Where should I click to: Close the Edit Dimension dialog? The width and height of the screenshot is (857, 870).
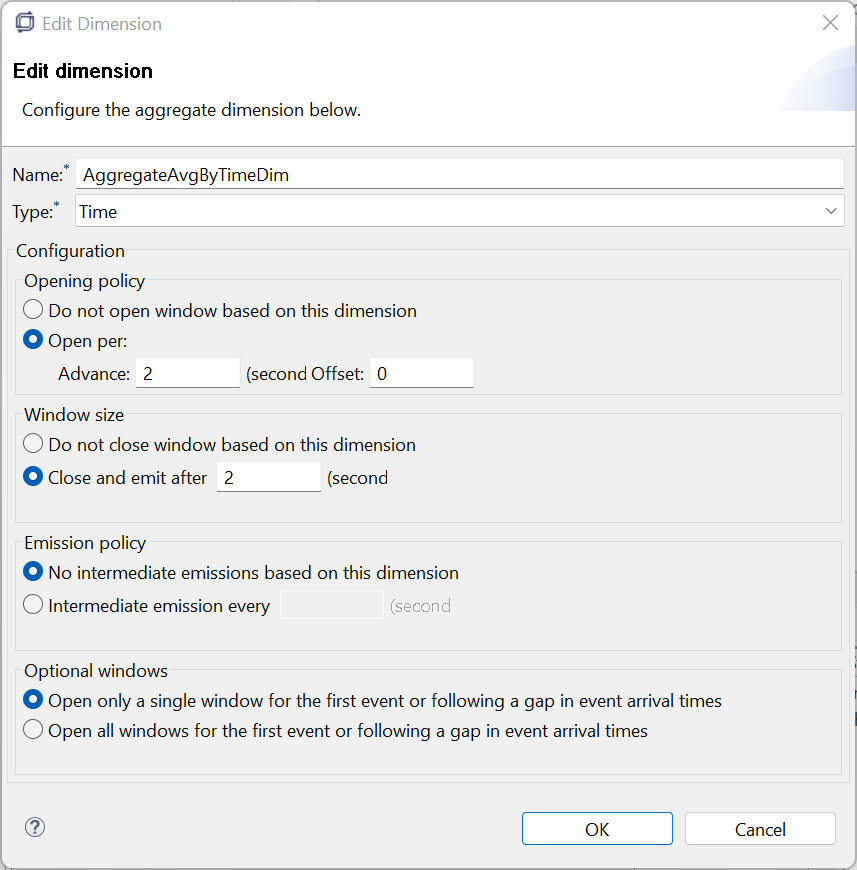tap(830, 22)
